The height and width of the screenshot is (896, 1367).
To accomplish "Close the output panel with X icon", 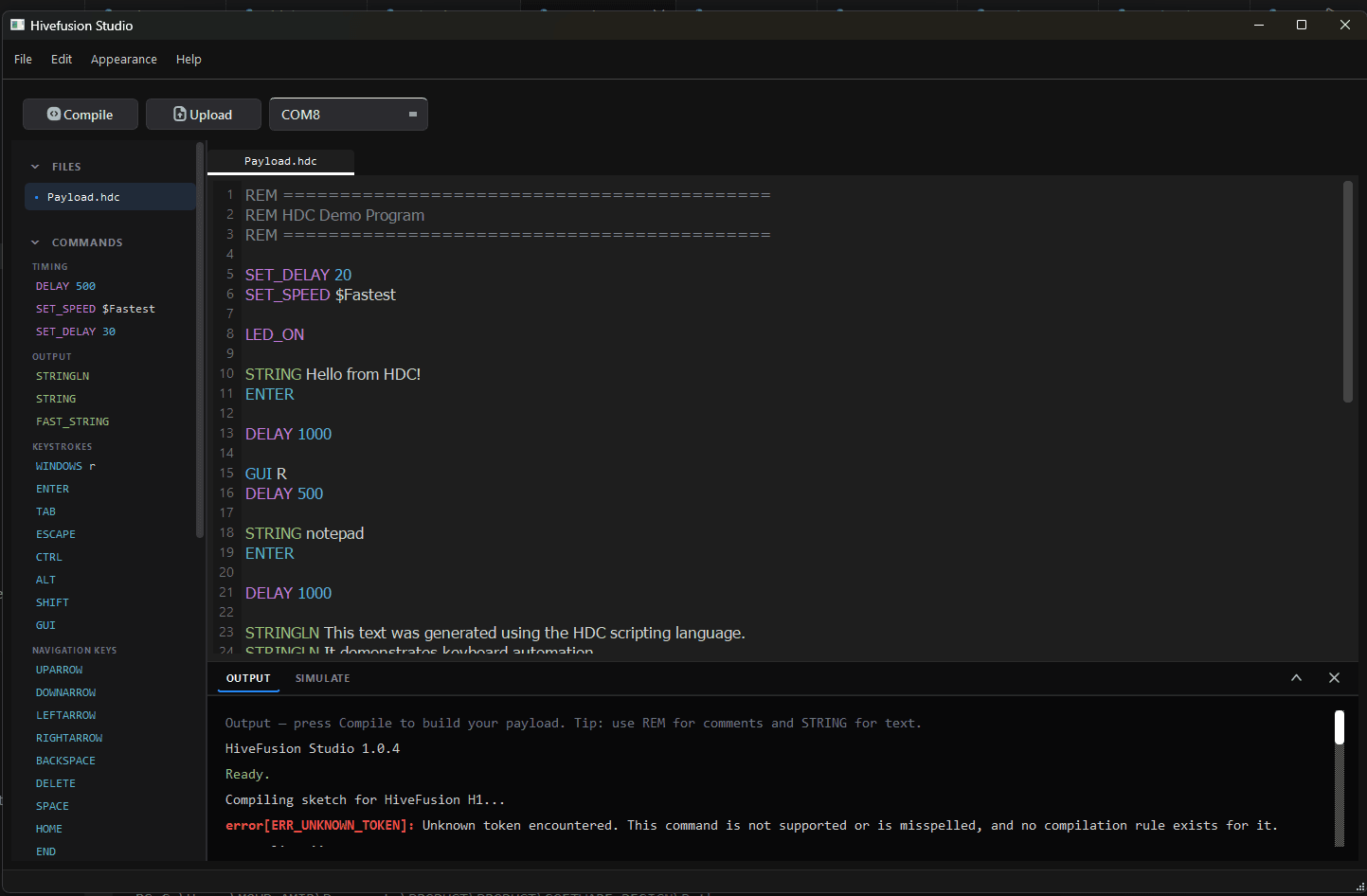I will click(1334, 678).
